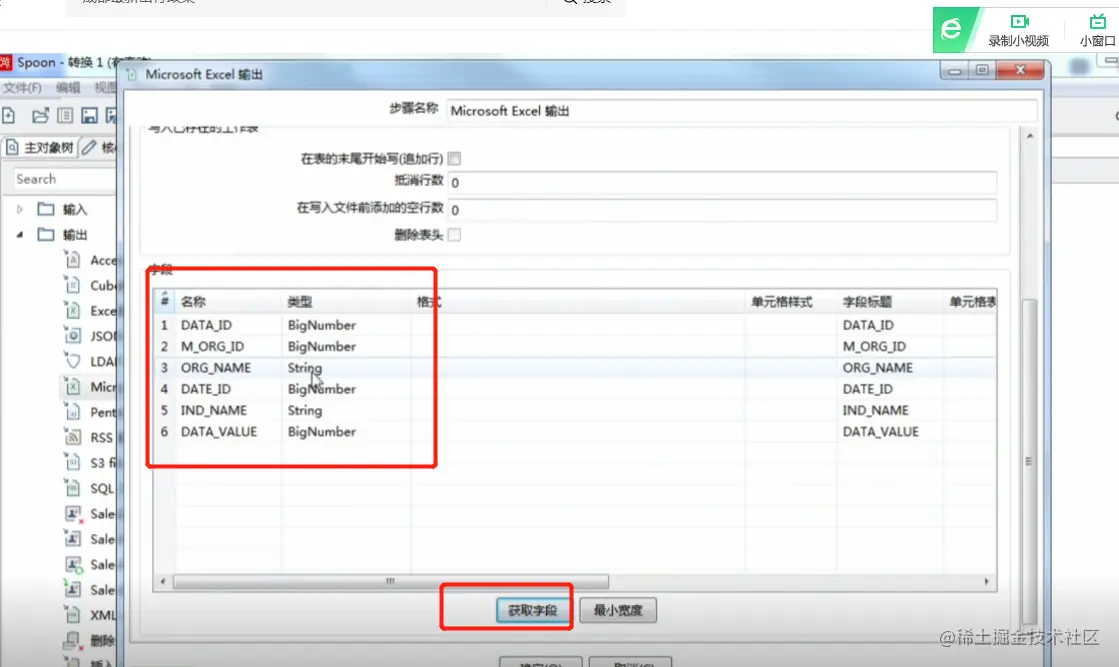The height and width of the screenshot is (667, 1119).
Task: Click the explore repository icon in Spoon toolbar
Action: coord(65,115)
